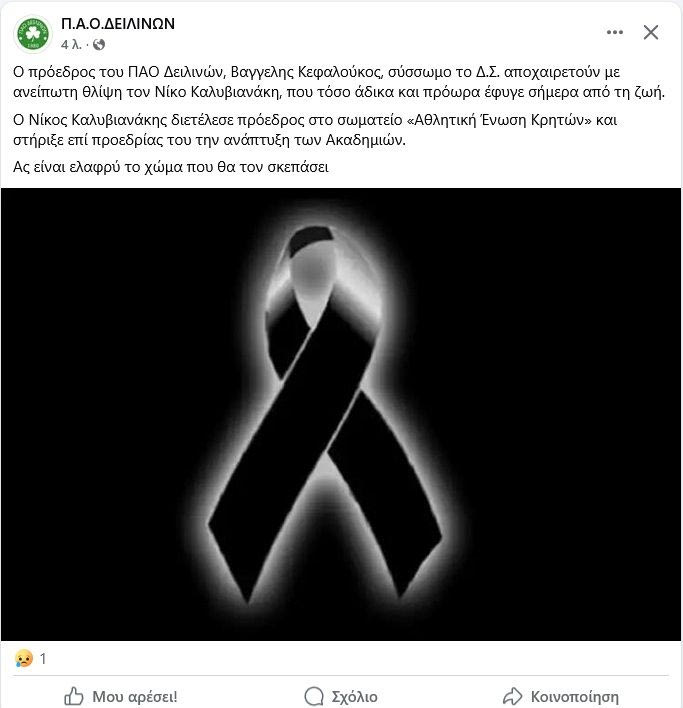The width and height of the screenshot is (683, 708).
Task: Select the 'Μου αρέσει!' button label
Action: (135, 697)
